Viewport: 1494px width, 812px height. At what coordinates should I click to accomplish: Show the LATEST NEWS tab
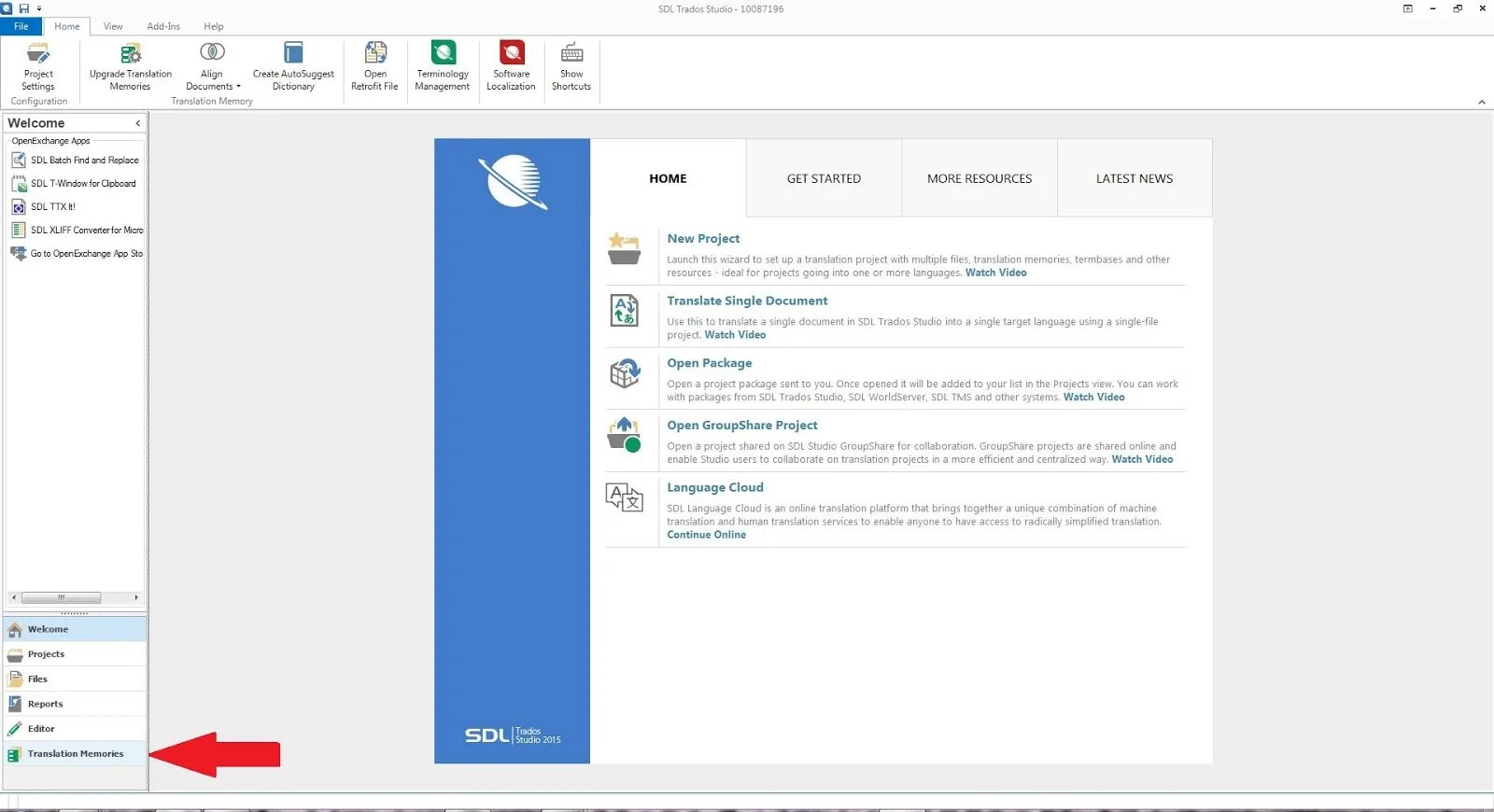pos(1135,178)
